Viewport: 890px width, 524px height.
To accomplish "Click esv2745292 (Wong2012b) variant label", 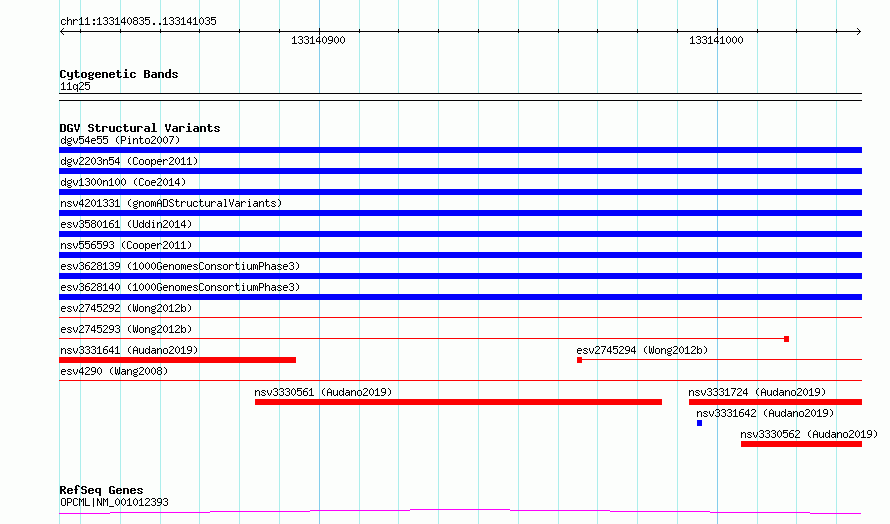I will click(x=126, y=308).
